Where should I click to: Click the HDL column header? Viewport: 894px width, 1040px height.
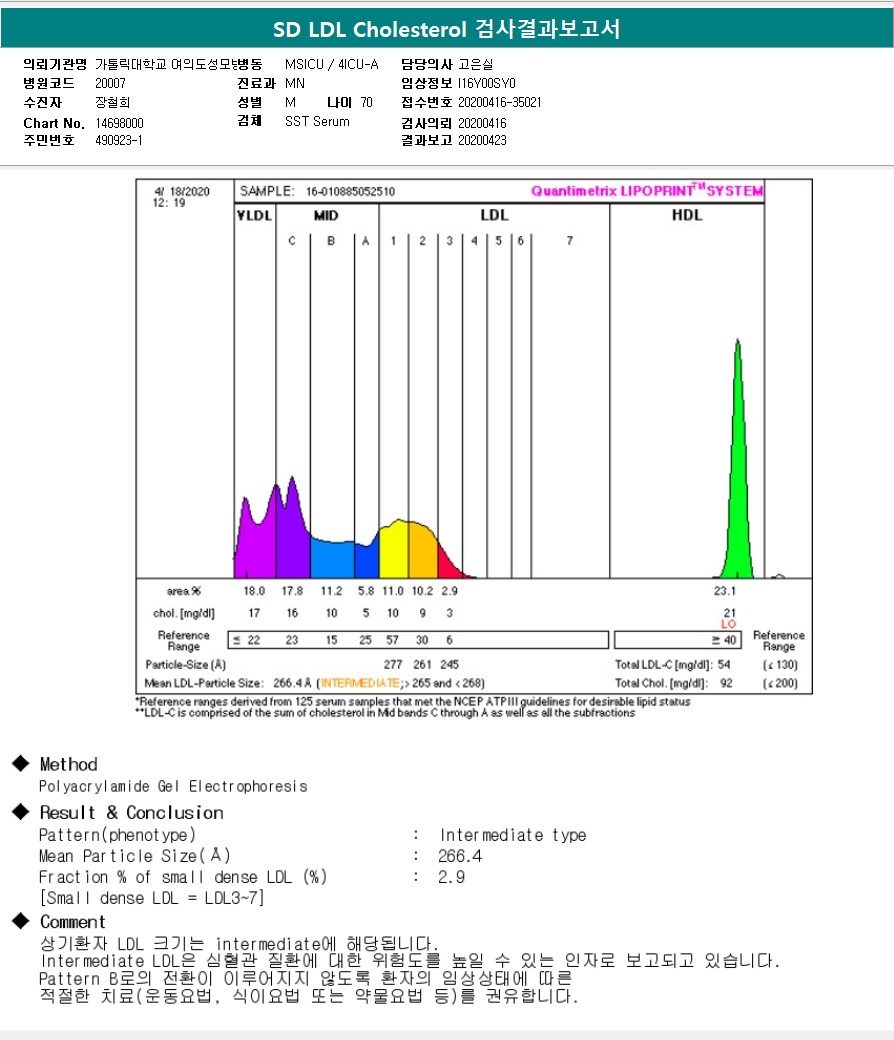pyautogui.click(x=686, y=215)
